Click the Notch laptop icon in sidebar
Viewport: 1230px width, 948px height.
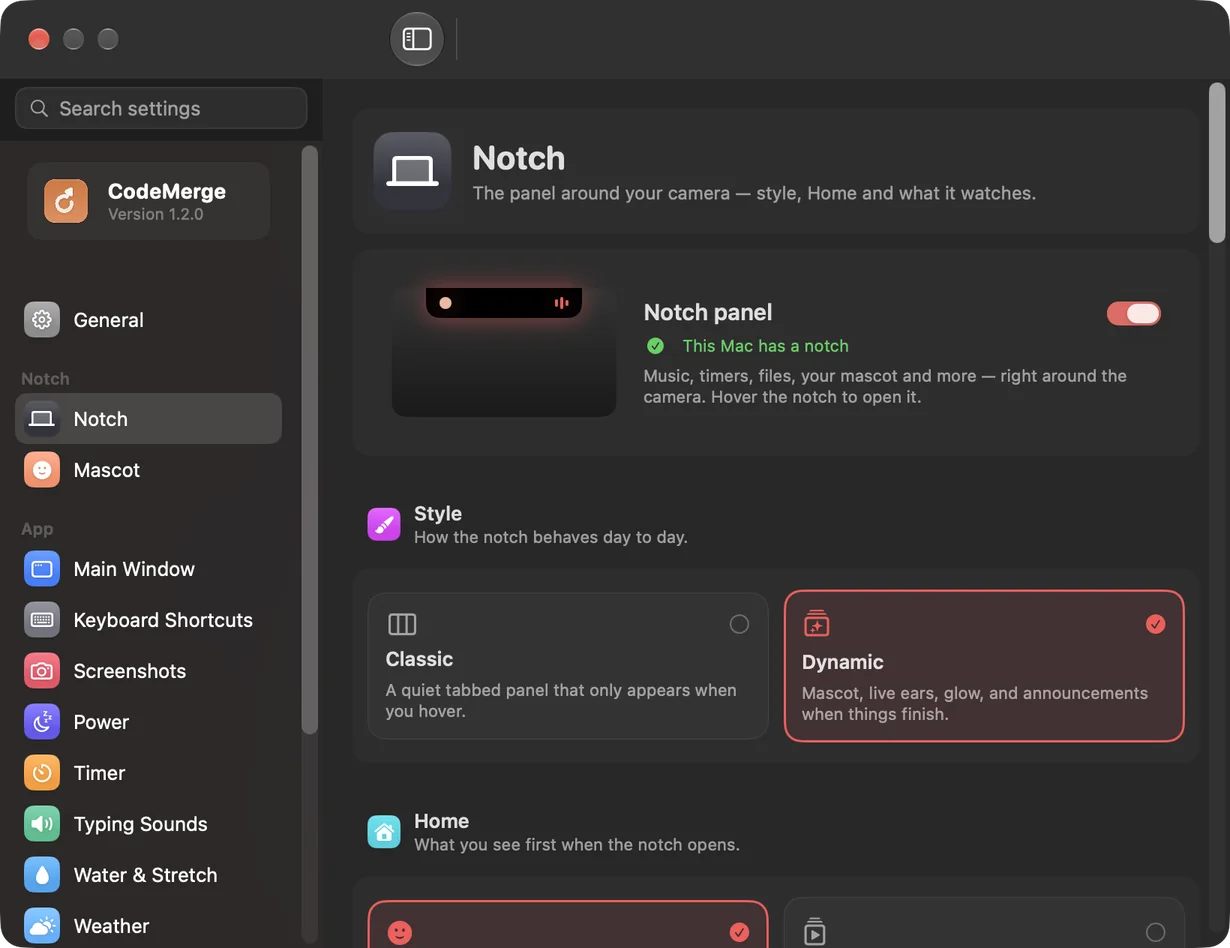point(42,419)
